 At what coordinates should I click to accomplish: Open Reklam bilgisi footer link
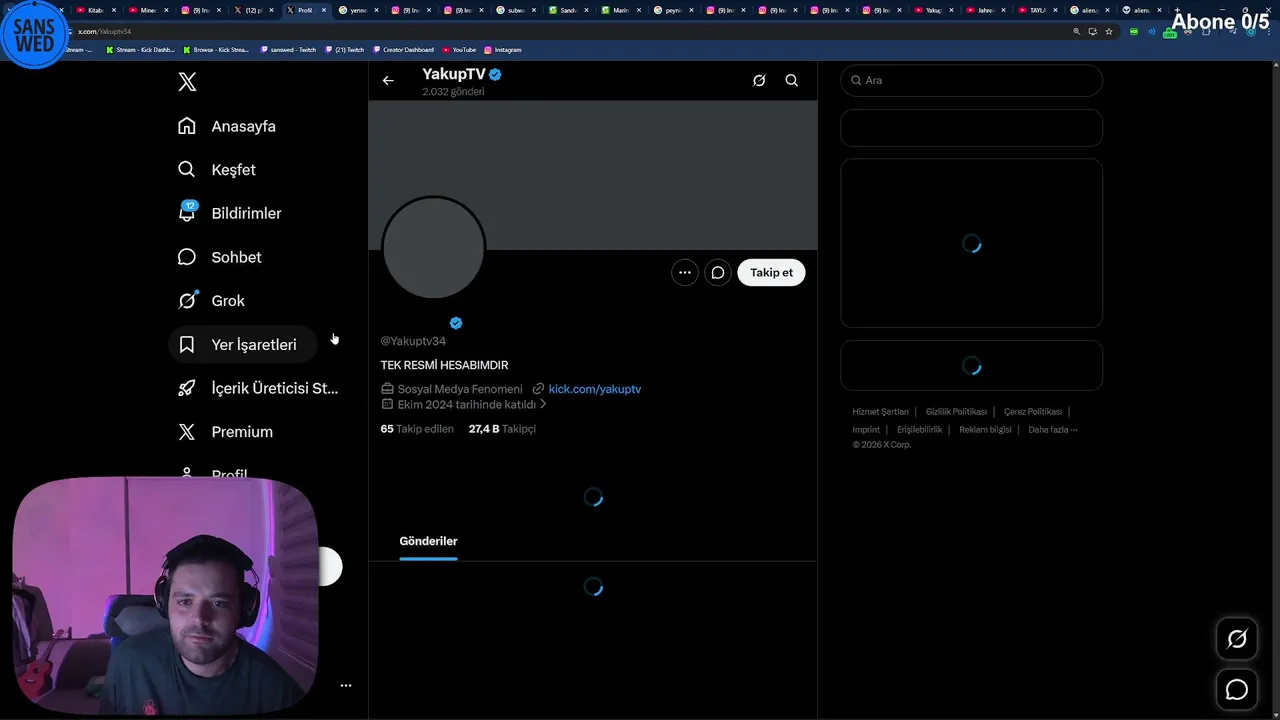click(x=985, y=430)
